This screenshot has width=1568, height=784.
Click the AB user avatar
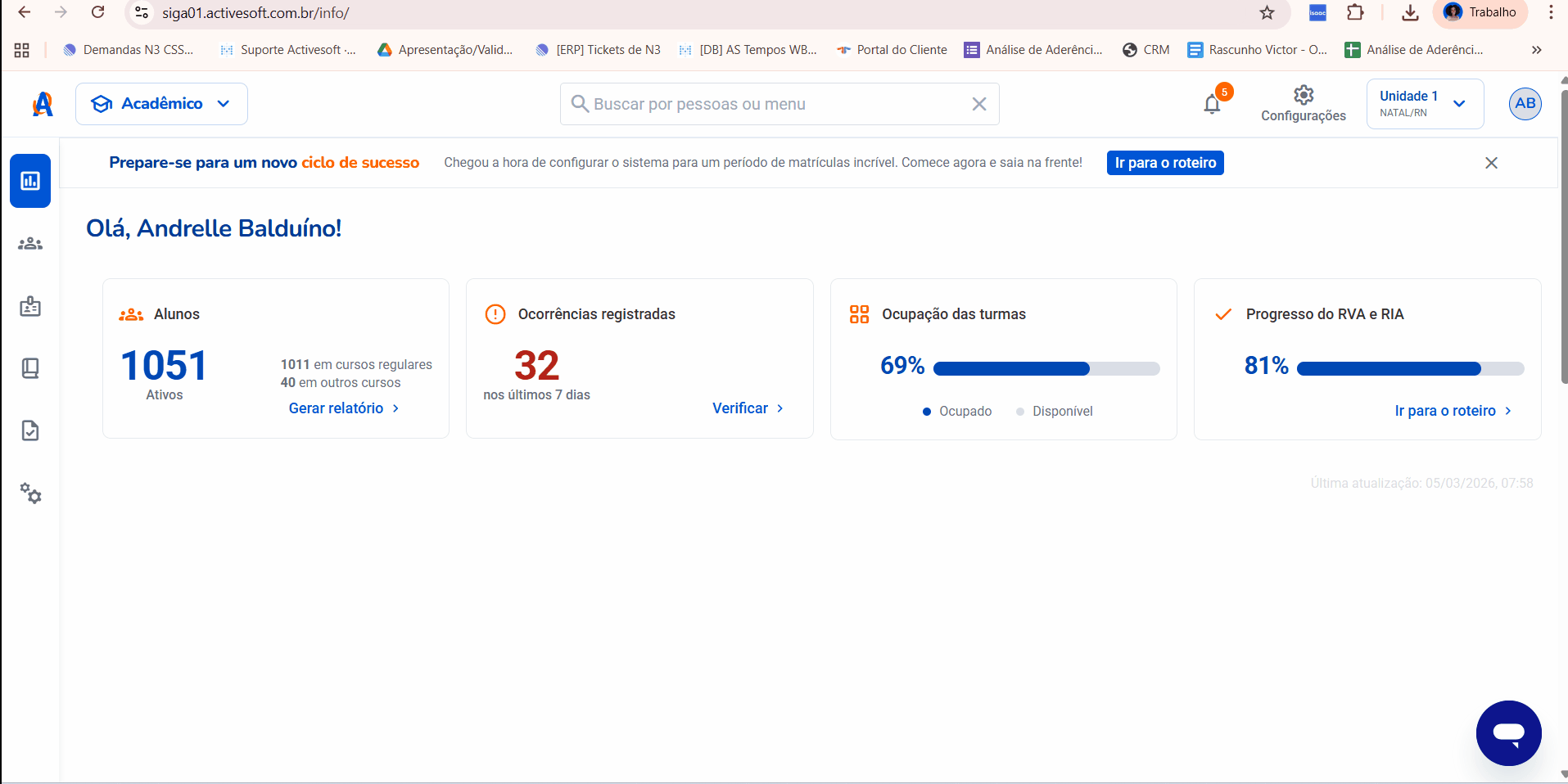(x=1525, y=104)
